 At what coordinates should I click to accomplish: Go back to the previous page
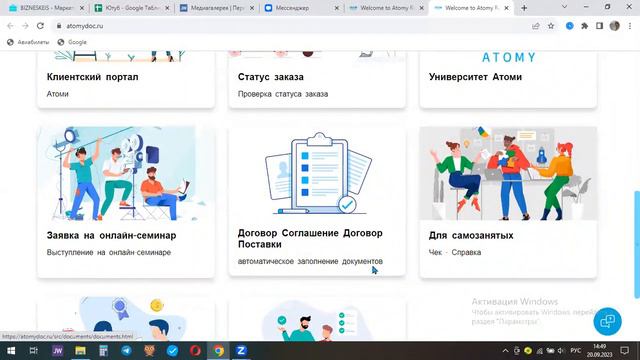pyautogui.click(x=10, y=26)
